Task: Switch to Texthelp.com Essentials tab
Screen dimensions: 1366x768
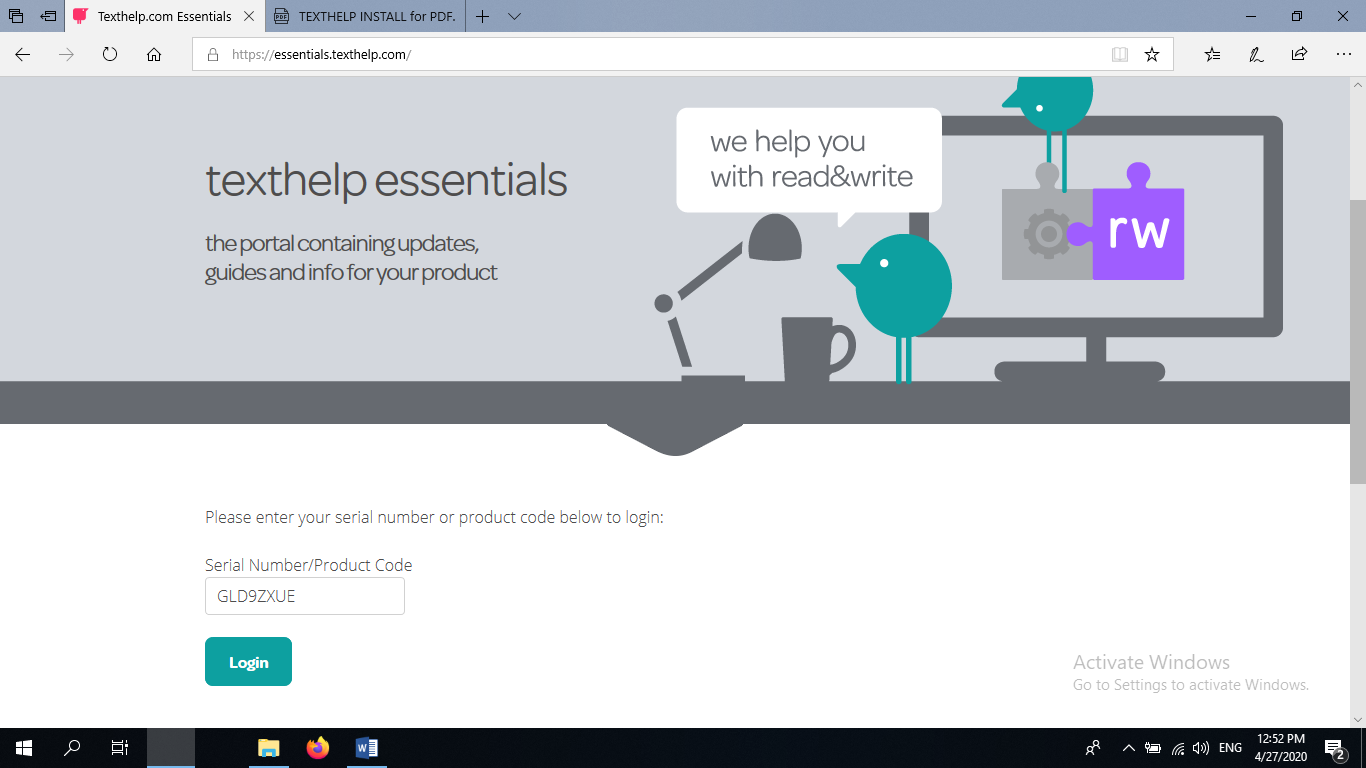Action: click(x=164, y=16)
